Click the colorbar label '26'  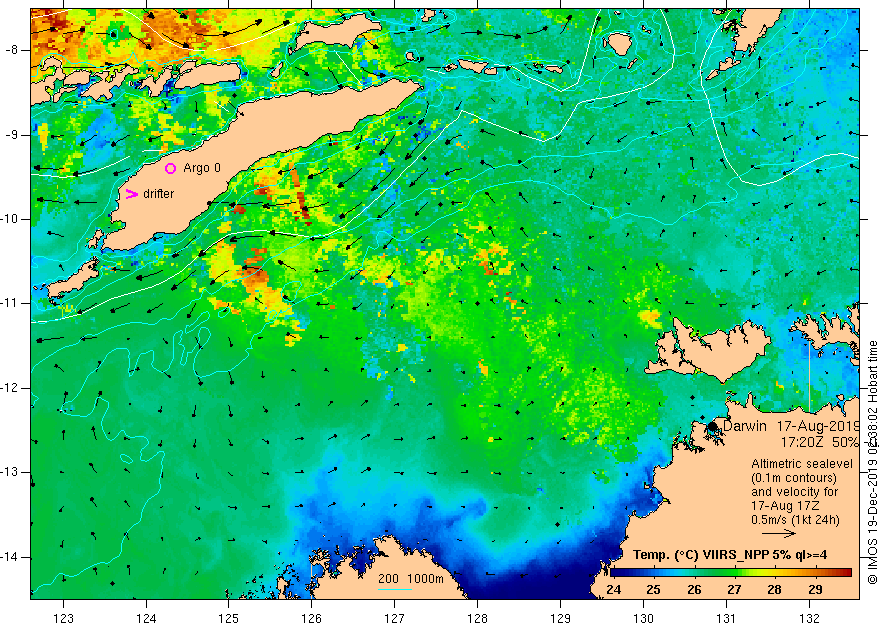click(x=694, y=590)
